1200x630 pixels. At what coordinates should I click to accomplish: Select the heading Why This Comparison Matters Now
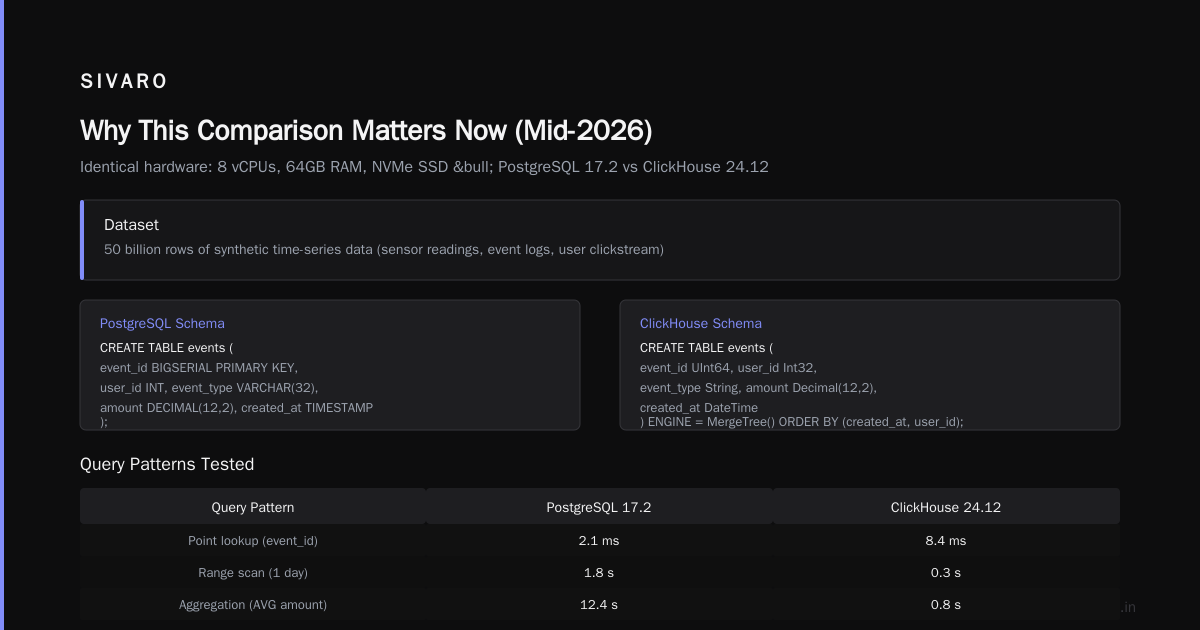click(x=366, y=131)
